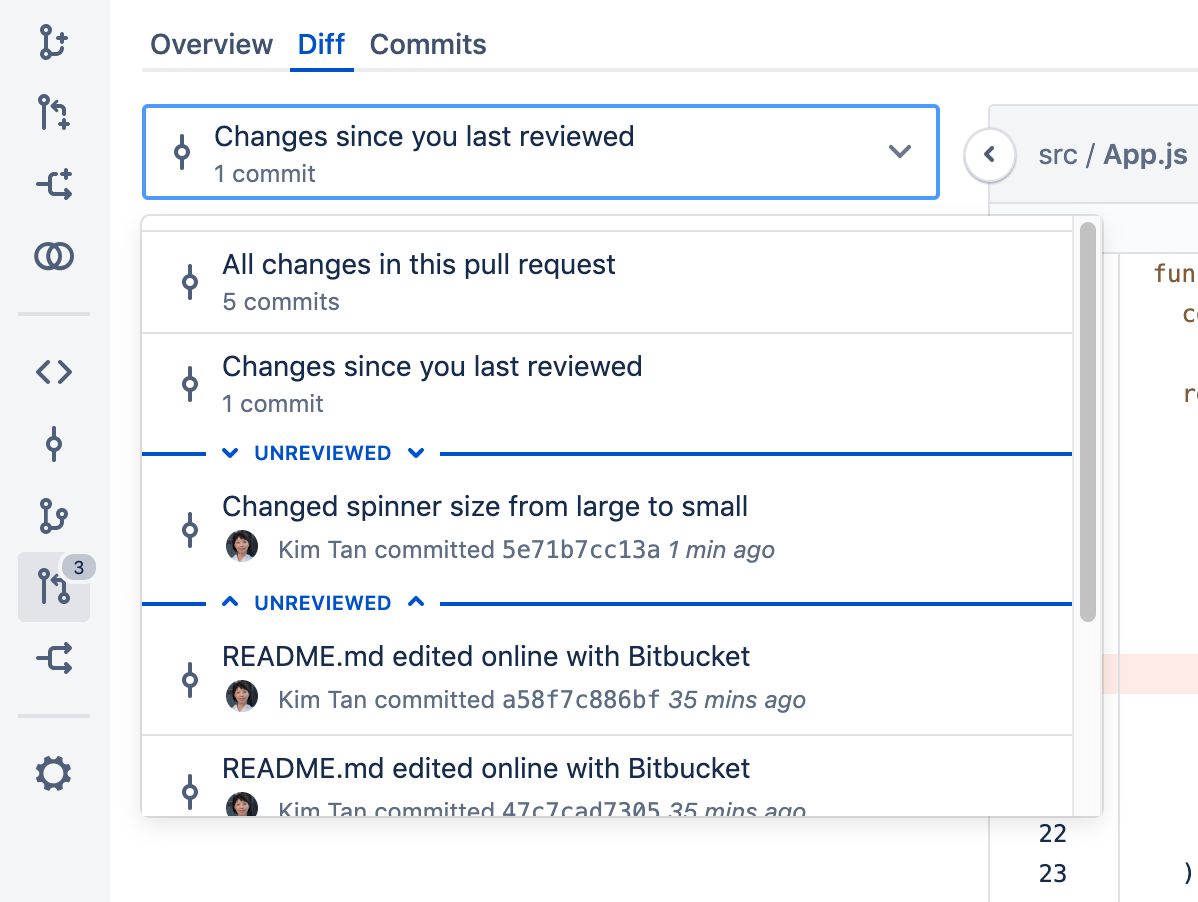The image size is (1198, 902).
Task: Click the dropdown chevron arrow in commit selector
Action: [900, 151]
